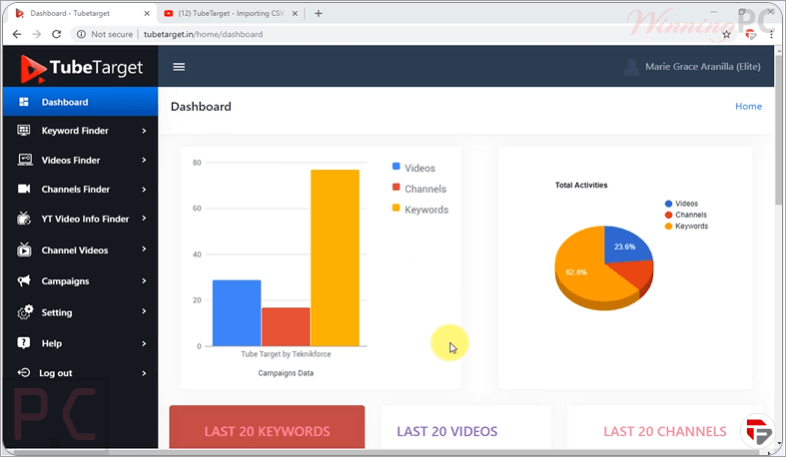Click the blue Videos bar in chart

[x=237, y=313]
